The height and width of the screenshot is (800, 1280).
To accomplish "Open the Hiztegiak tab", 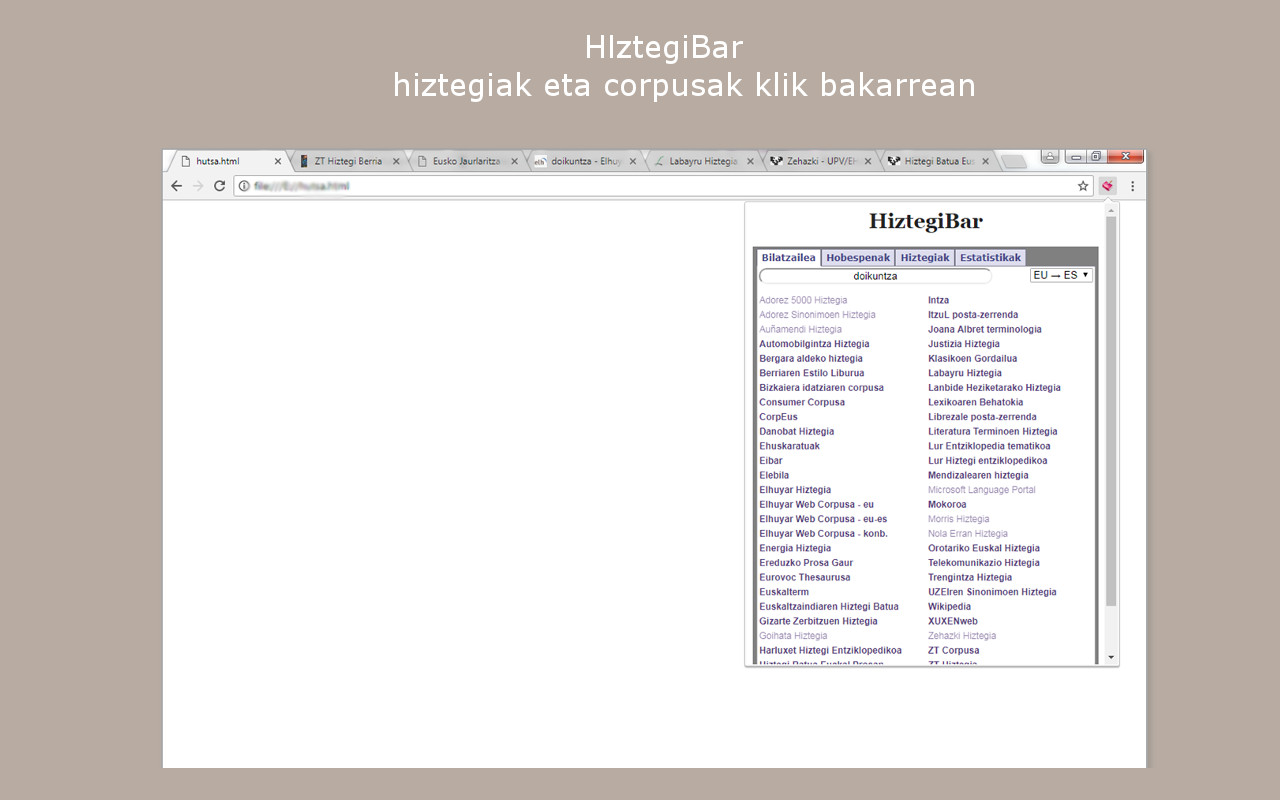I will (924, 257).
